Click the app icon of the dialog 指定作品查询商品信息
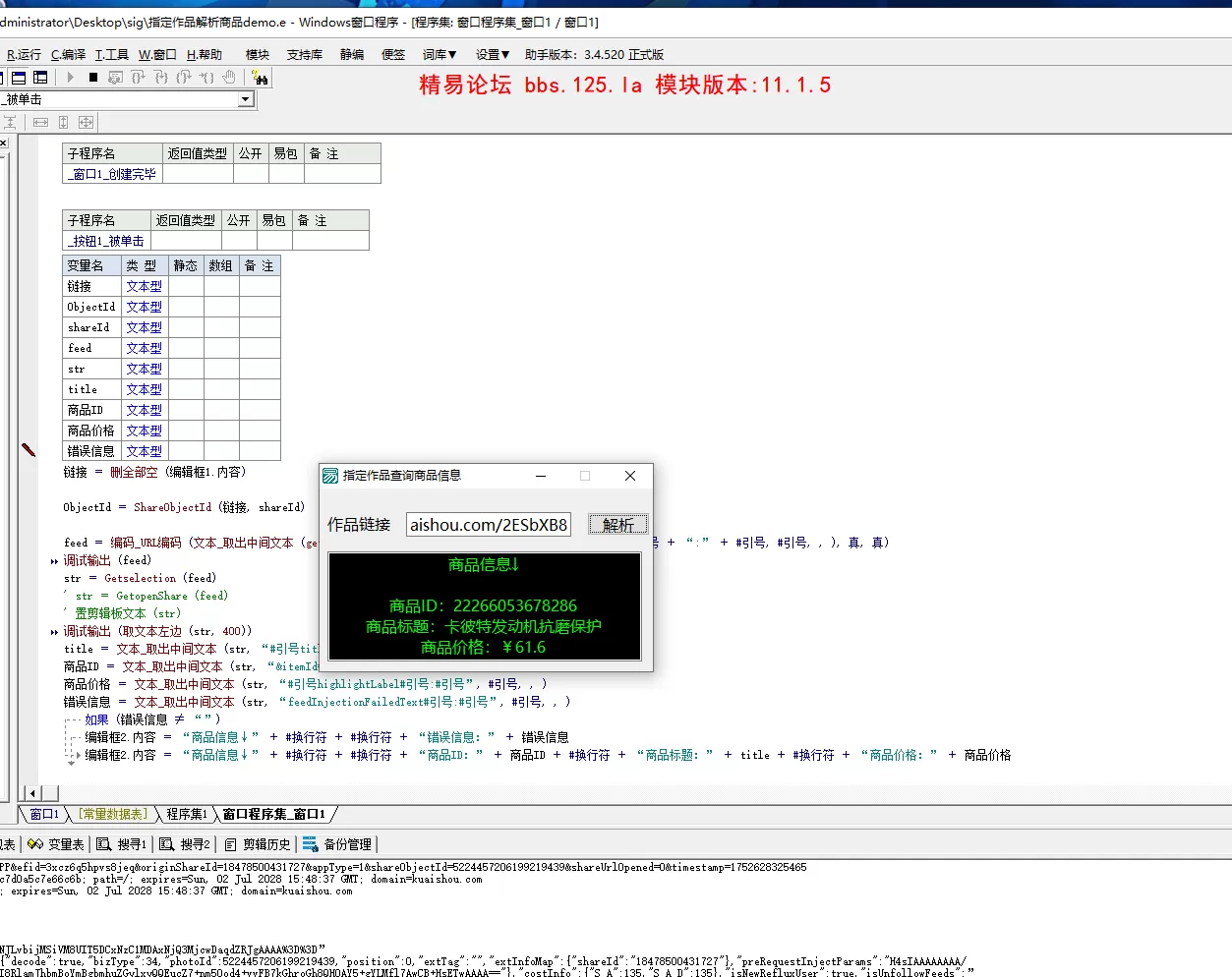 [x=331, y=476]
